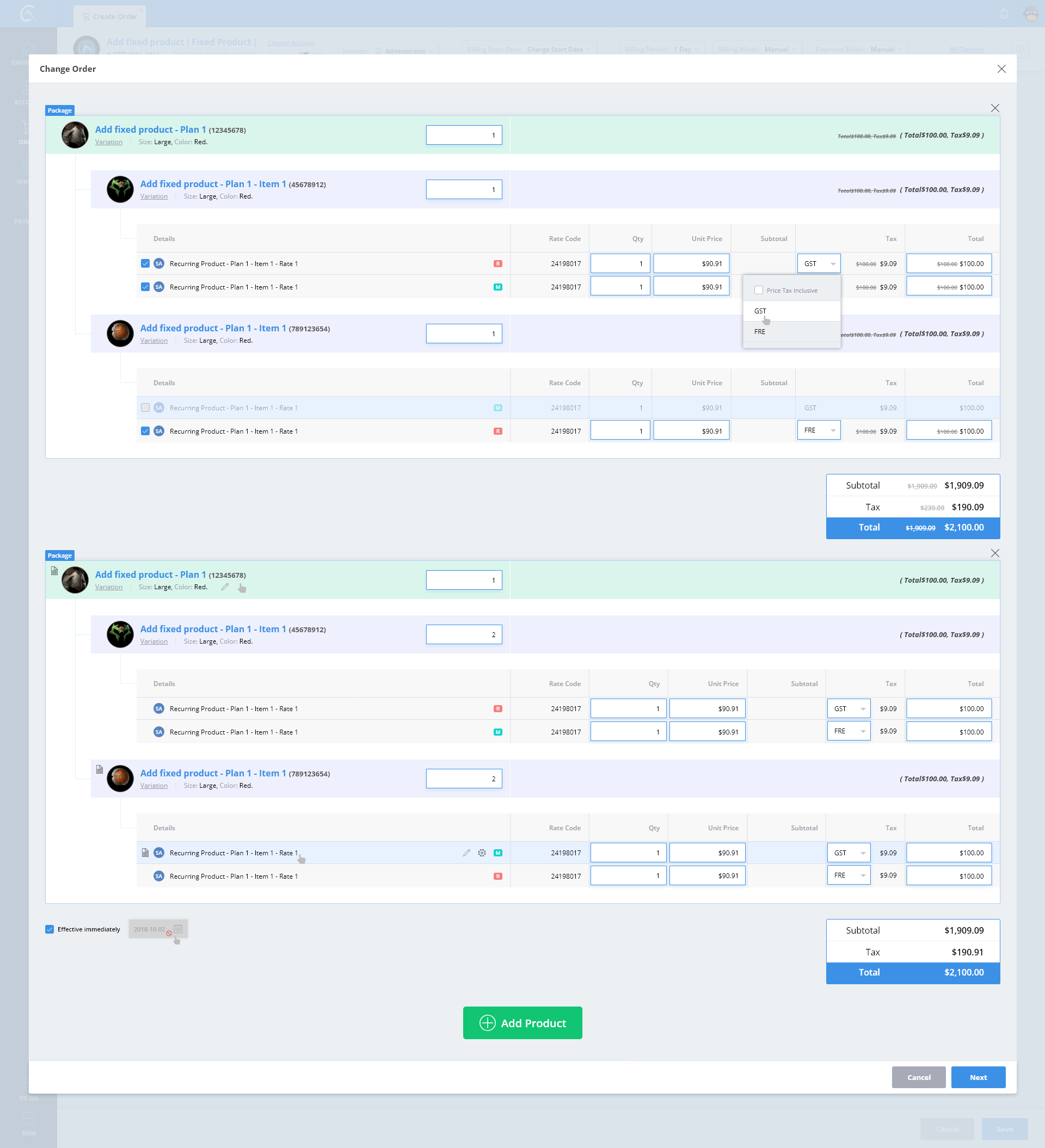The image size is (1045, 1148).
Task: Remove the first package using its X icon
Action: pyautogui.click(x=994, y=108)
